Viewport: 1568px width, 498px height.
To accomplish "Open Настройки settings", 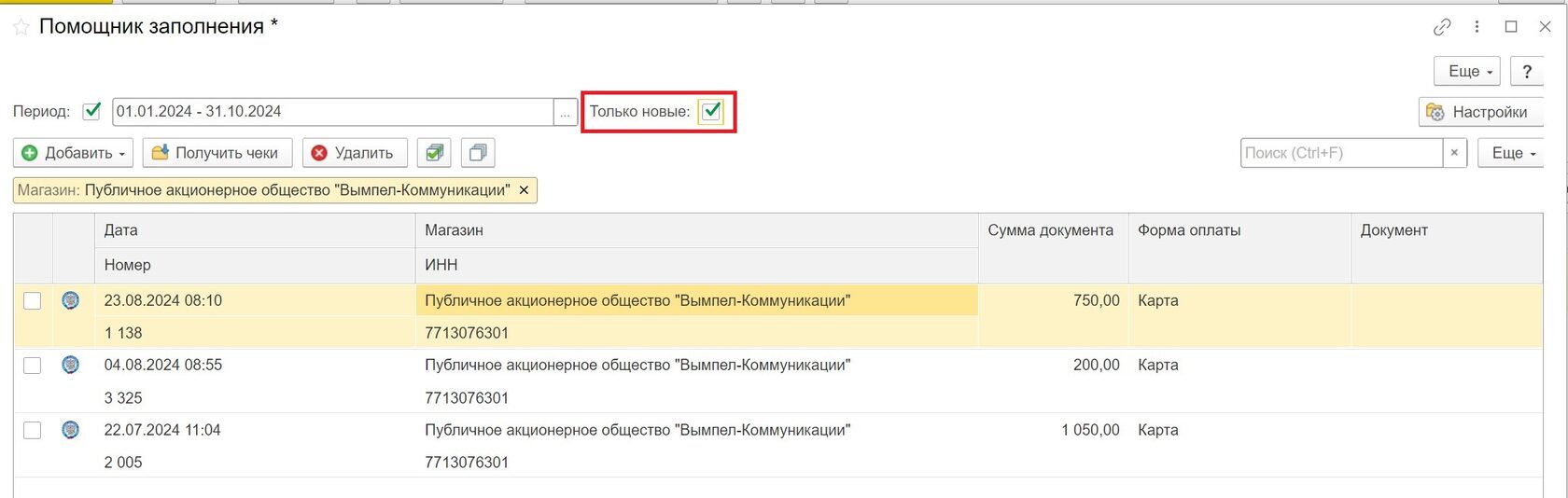I will tap(1479, 112).
